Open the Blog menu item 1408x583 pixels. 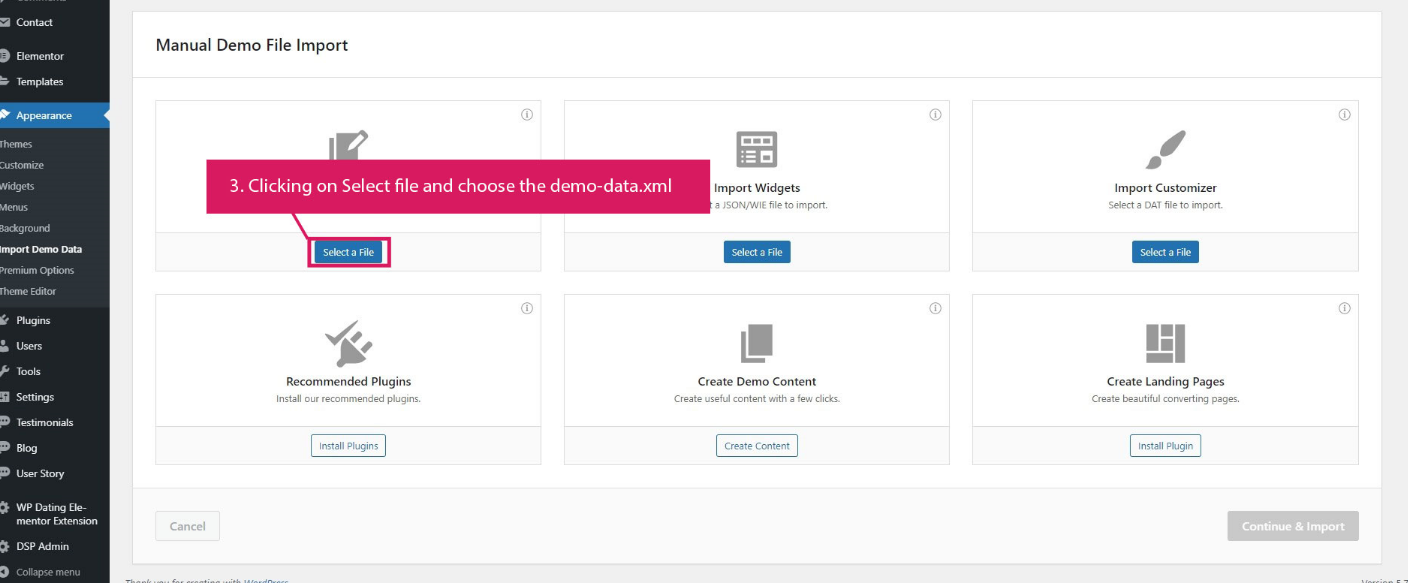point(27,448)
